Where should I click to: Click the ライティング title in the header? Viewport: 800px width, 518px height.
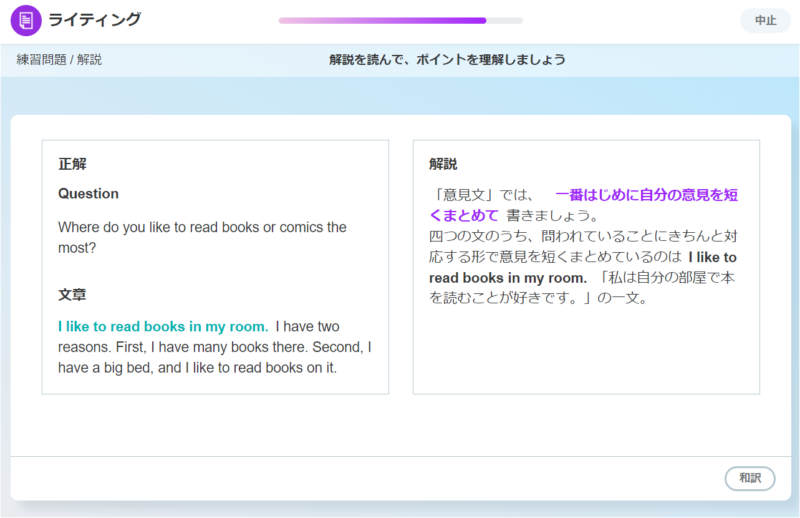click(x=95, y=20)
